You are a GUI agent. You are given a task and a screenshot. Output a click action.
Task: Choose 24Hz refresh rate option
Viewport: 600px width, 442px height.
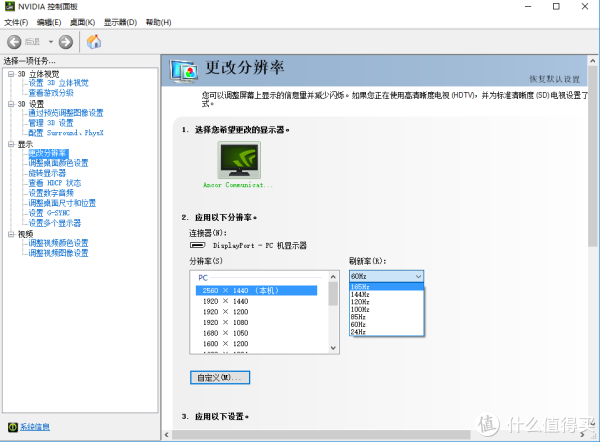[x=386, y=332]
